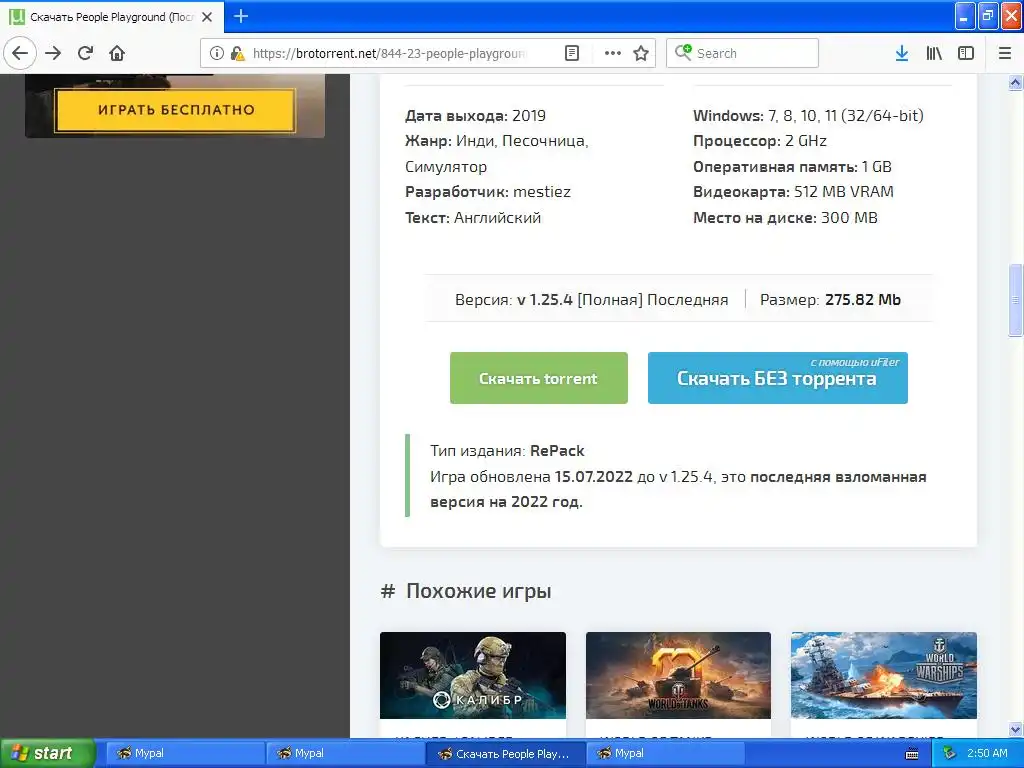Image resolution: width=1024 pixels, height=768 pixels.
Task: Click the developer name mestiez
Action: point(542,192)
